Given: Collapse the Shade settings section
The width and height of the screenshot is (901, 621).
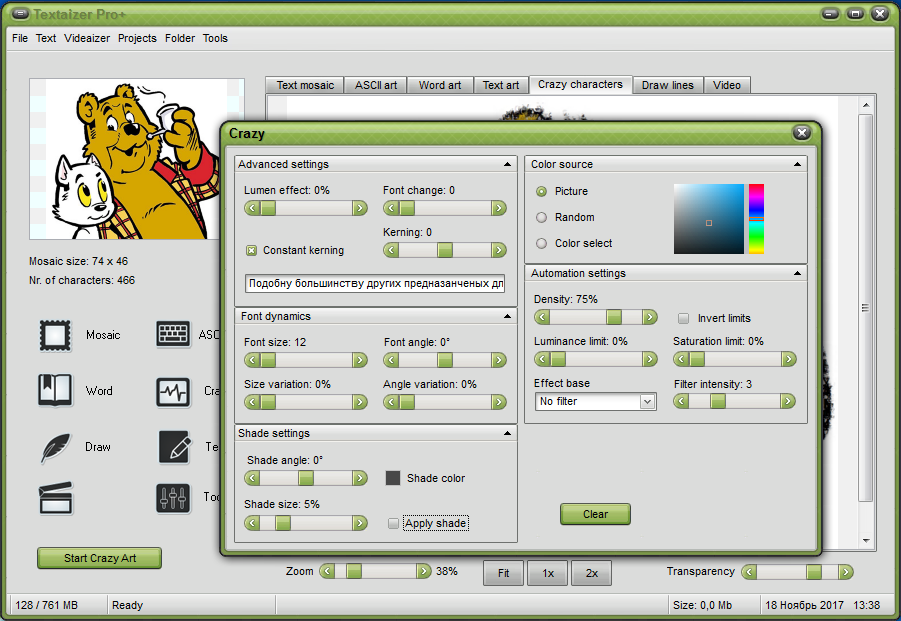Looking at the screenshot, I should click(x=507, y=433).
